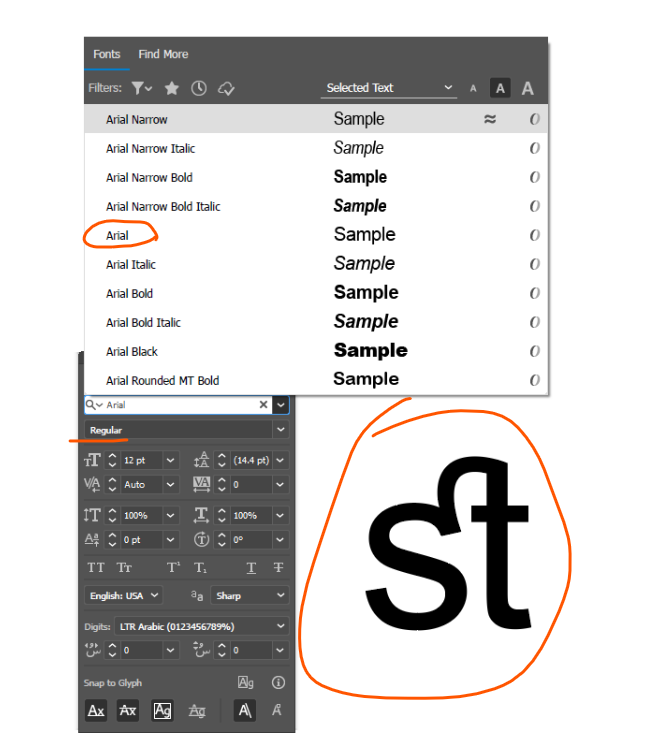This screenshot has width=654, height=743.
Task: Open Selected Text sample dropdown
Action: 389,88
